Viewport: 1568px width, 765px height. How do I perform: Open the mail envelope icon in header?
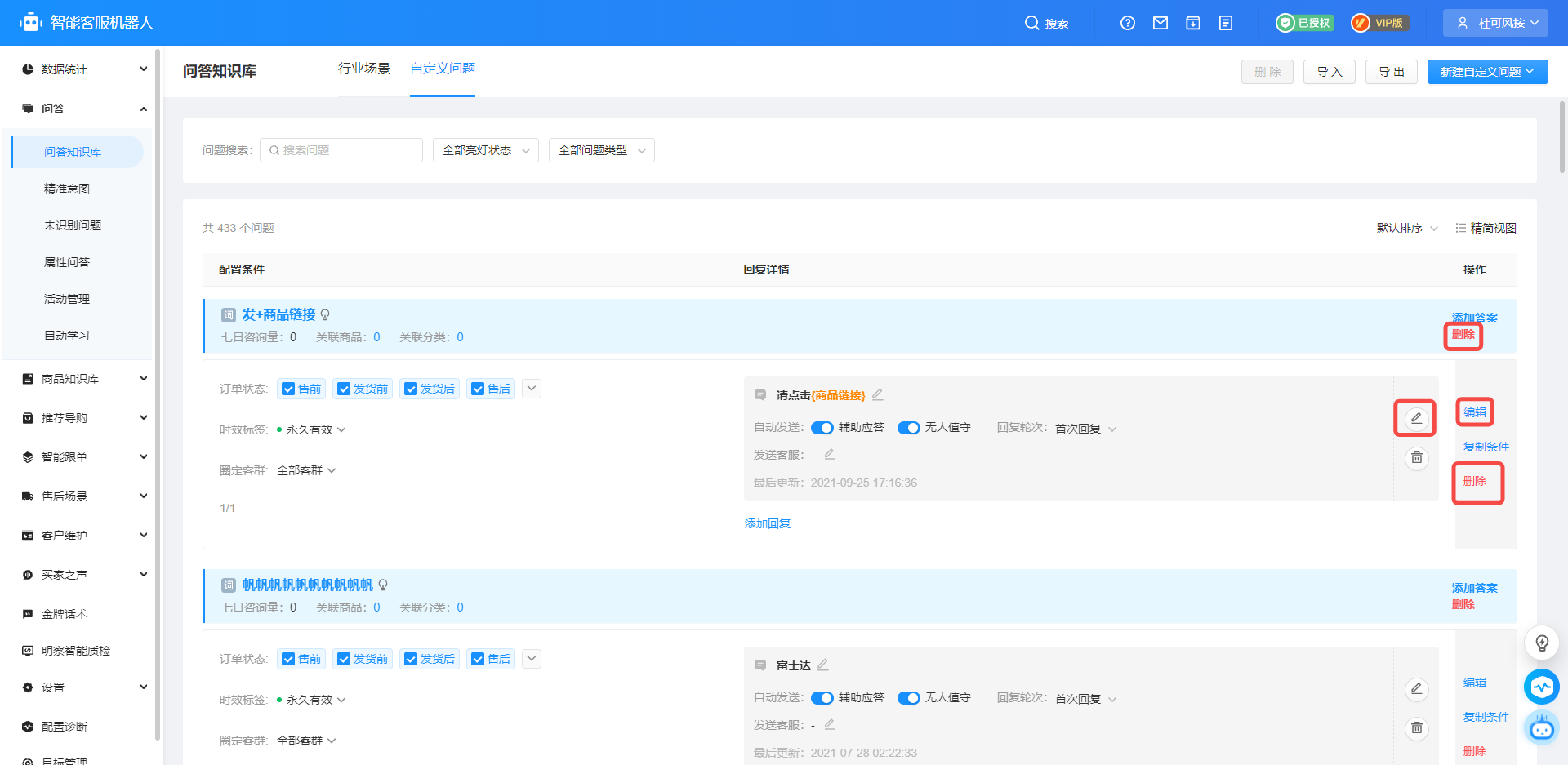[1160, 23]
